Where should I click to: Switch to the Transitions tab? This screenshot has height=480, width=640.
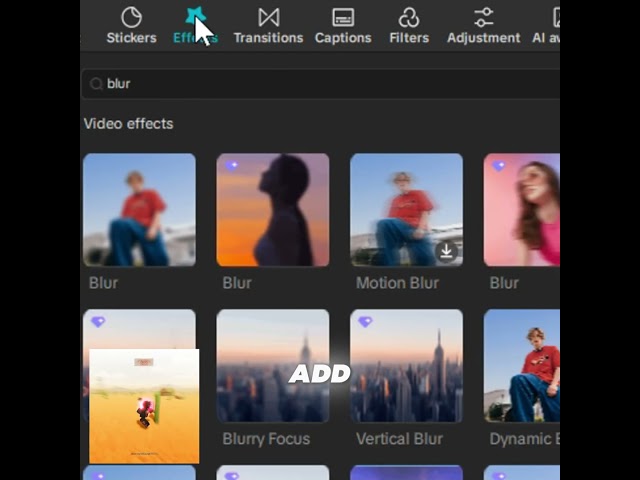[x=269, y=25]
